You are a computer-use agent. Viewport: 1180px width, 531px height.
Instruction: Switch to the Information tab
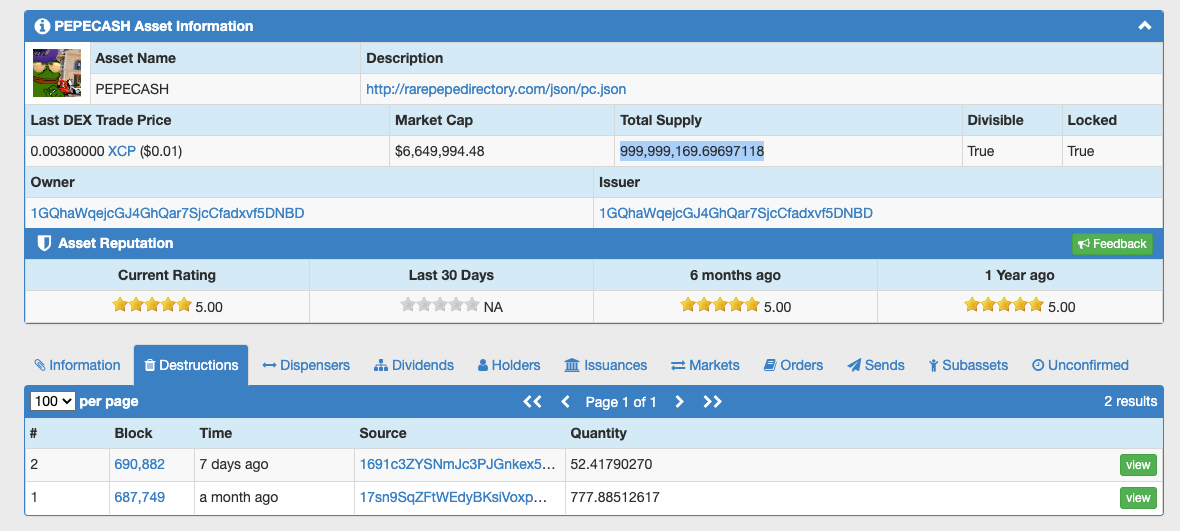pyautogui.click(x=78, y=366)
